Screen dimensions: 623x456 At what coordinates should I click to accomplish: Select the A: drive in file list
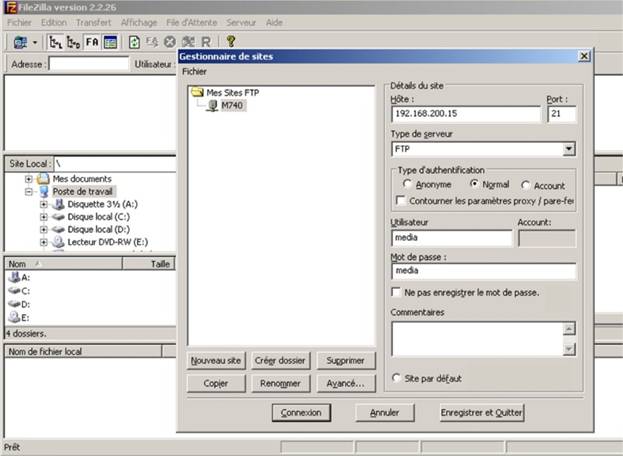coord(19,277)
